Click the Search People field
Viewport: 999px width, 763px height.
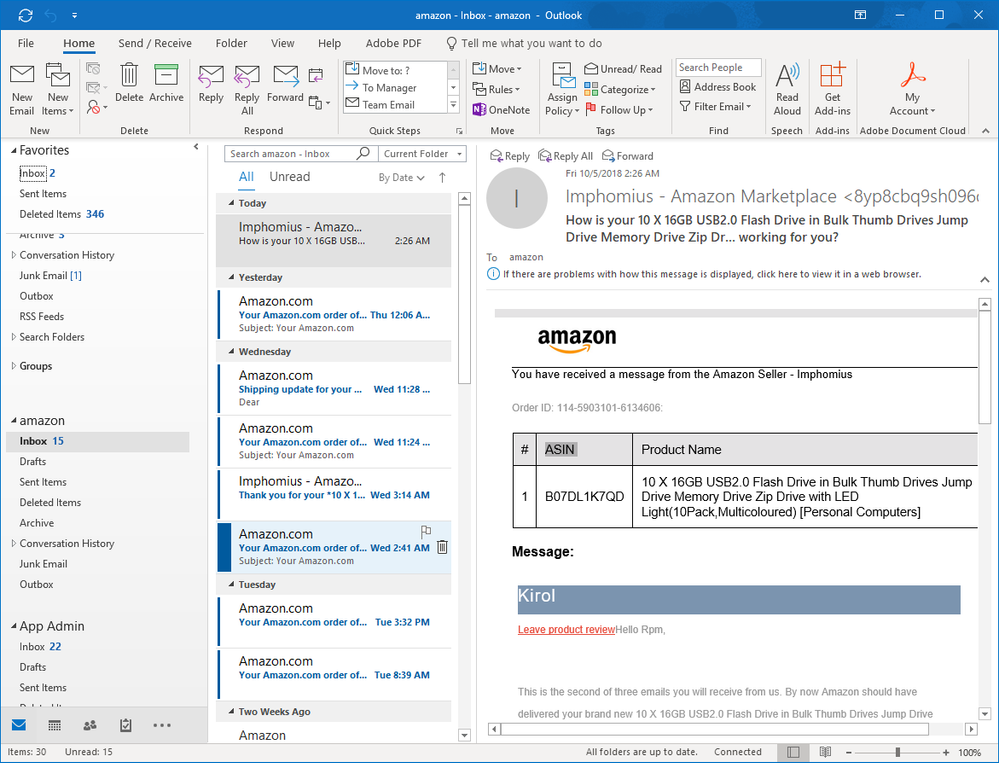pos(718,68)
